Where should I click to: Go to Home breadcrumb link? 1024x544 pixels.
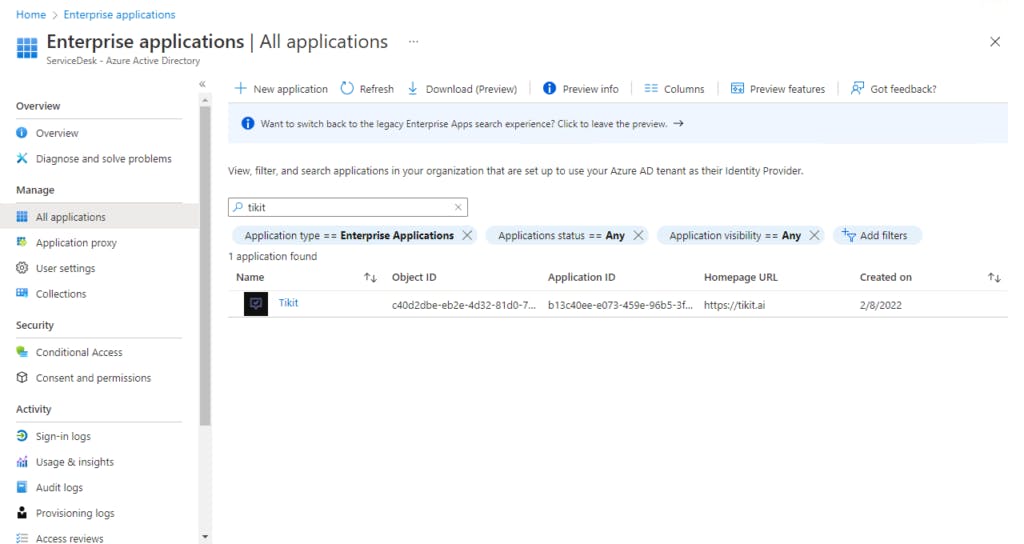tap(31, 14)
